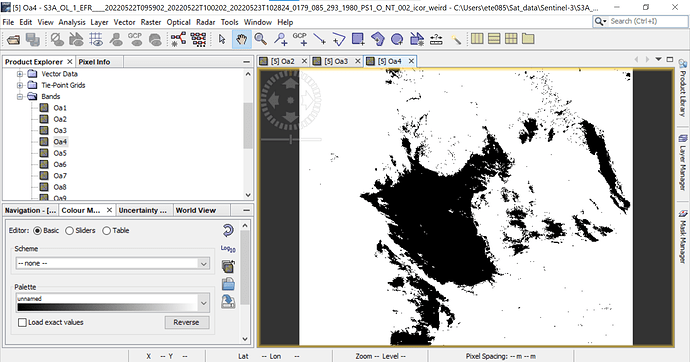Select band Oa1 in the tree
The image size is (690, 362).
point(60,108)
